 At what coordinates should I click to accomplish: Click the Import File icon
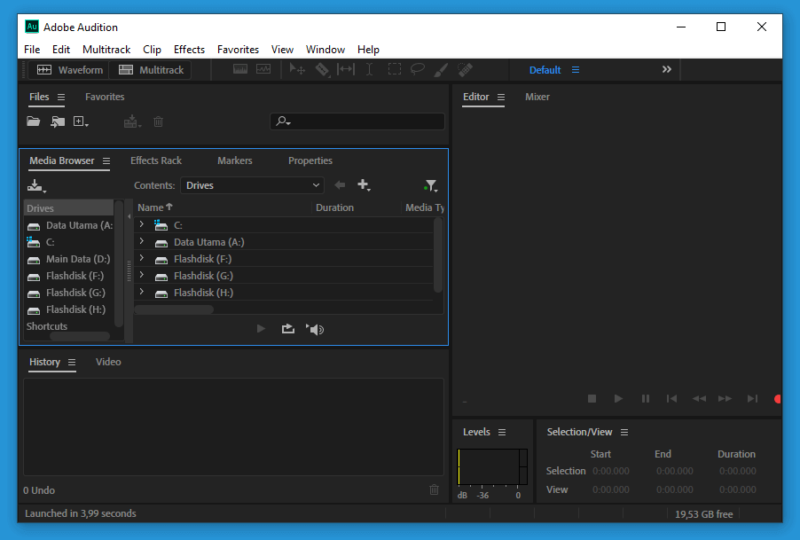click(57, 121)
